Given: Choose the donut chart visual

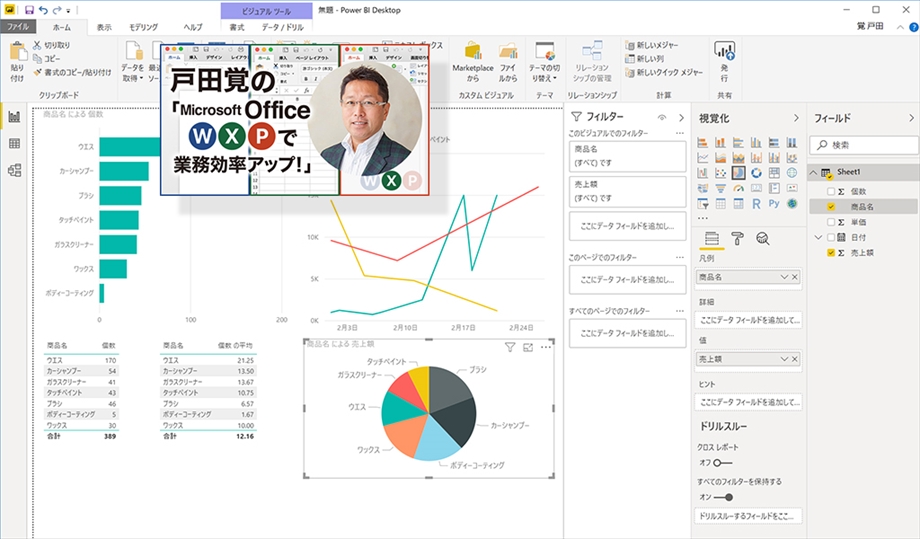Looking at the screenshot, I should (756, 173).
